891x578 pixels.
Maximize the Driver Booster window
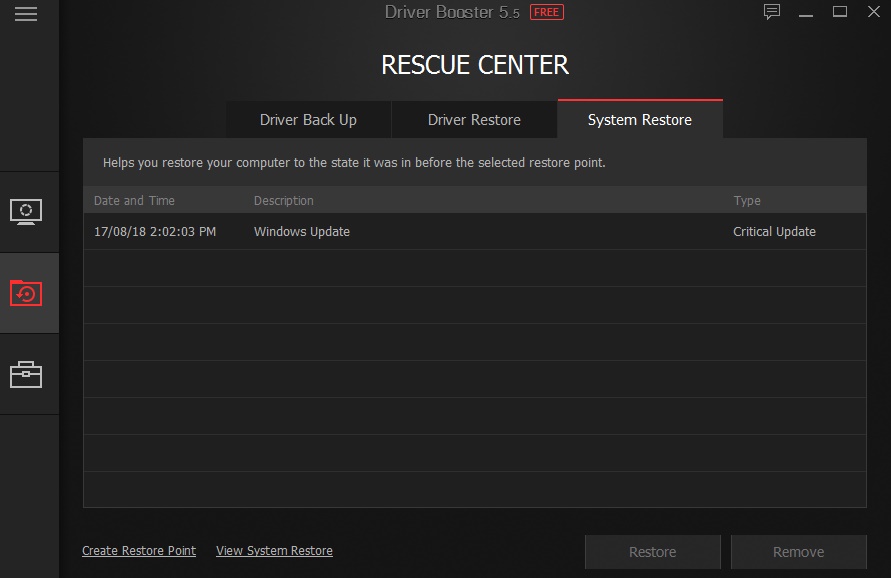(840, 11)
